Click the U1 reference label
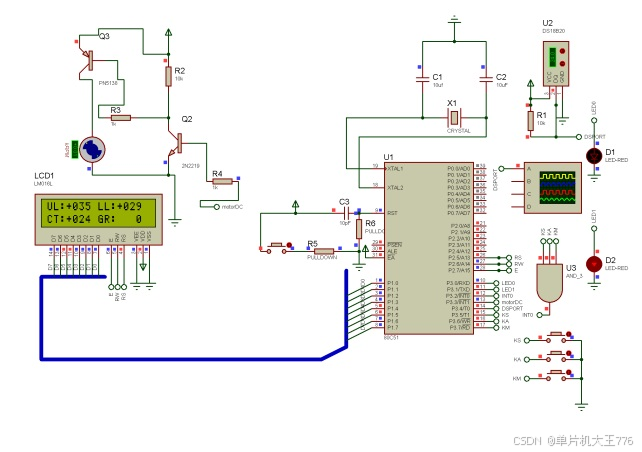Viewport: 642px width, 452px height. (x=388, y=157)
